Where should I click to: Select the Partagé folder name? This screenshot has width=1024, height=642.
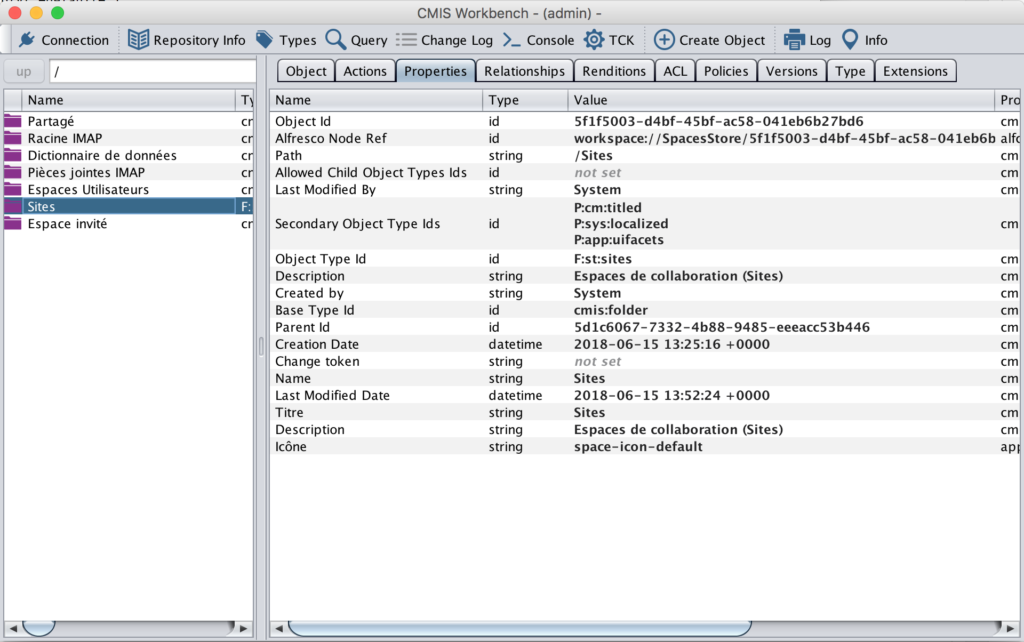pyautogui.click(x=51, y=121)
